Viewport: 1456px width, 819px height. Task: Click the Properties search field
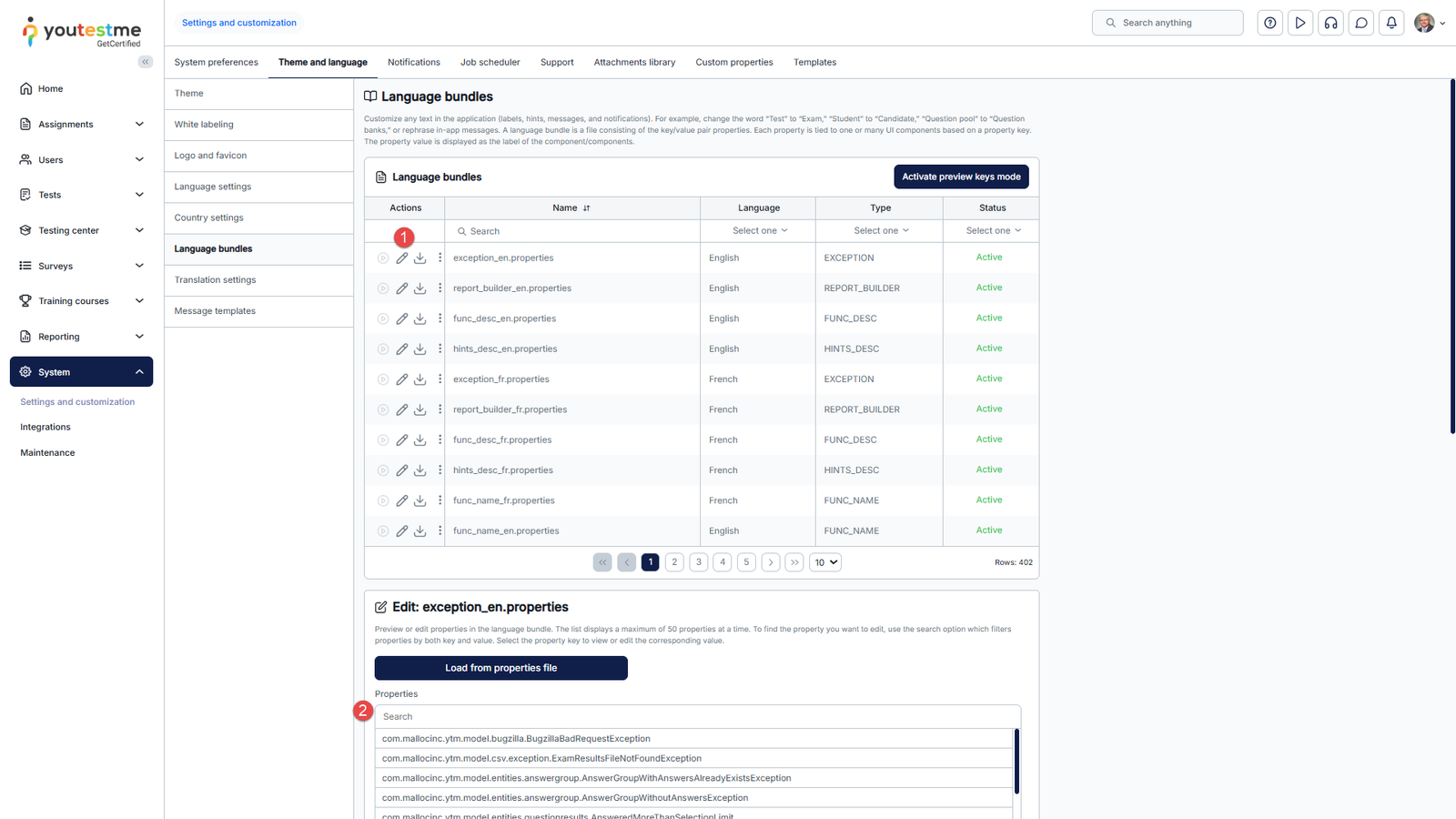tap(696, 717)
